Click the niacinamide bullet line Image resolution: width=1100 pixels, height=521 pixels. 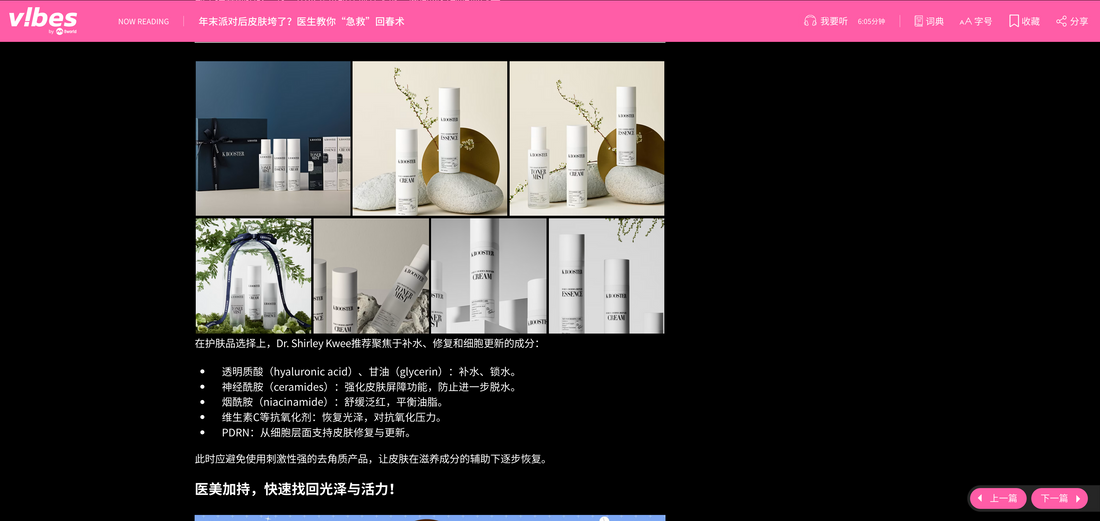tap(333, 402)
